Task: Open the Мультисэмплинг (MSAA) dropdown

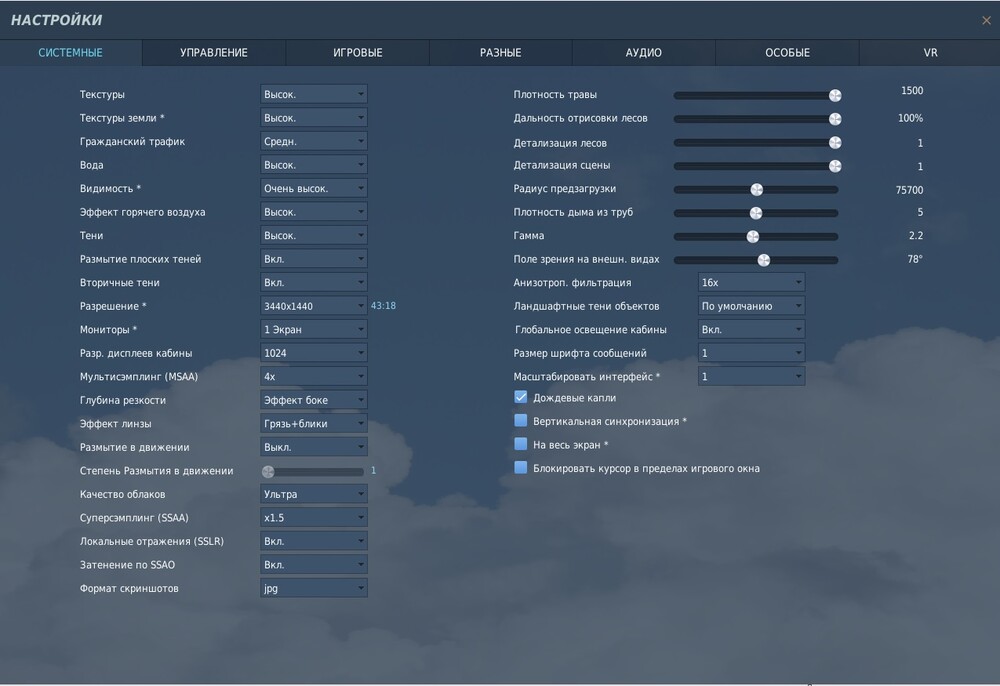Action: click(314, 377)
